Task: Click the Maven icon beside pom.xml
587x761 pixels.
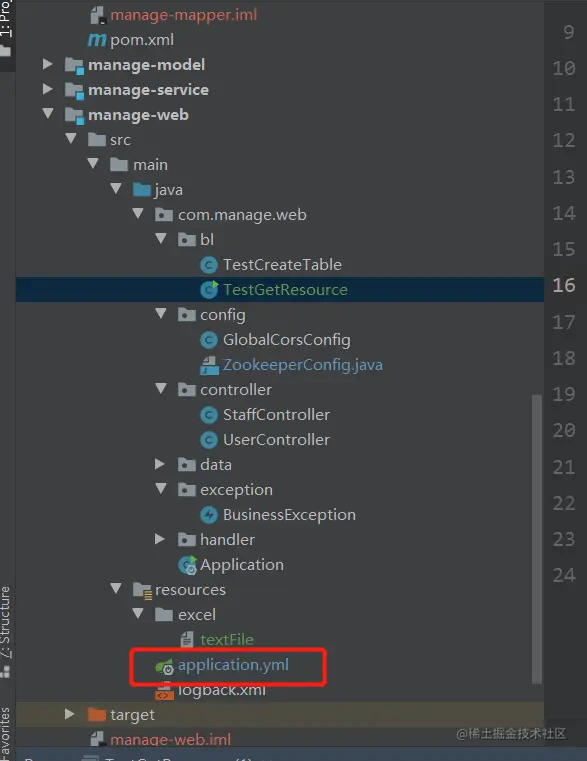Action: 97,40
